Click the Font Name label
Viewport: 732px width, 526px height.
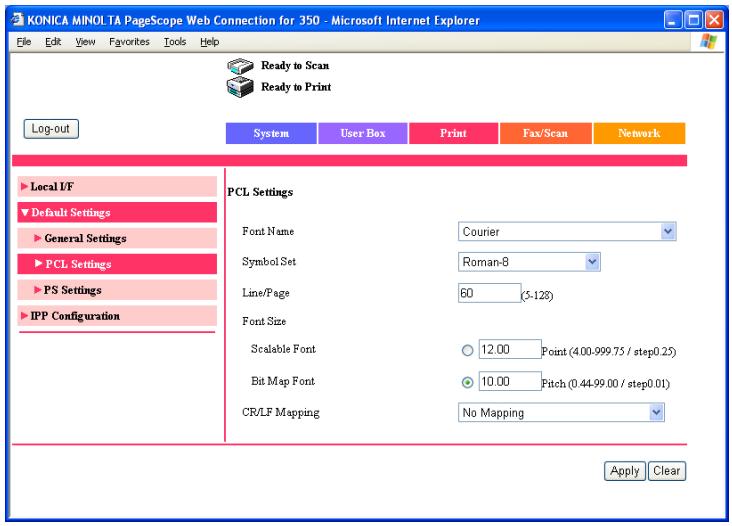(x=268, y=231)
